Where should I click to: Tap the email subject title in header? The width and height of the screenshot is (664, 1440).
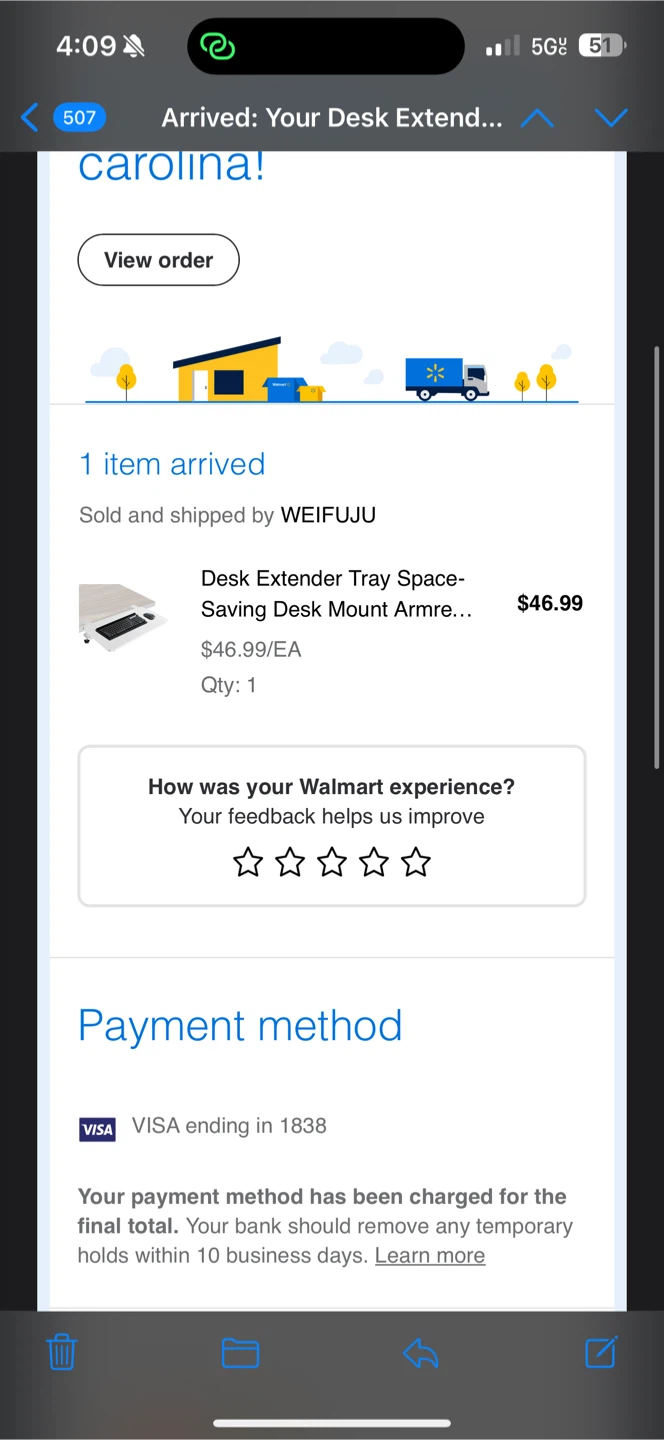pos(332,118)
